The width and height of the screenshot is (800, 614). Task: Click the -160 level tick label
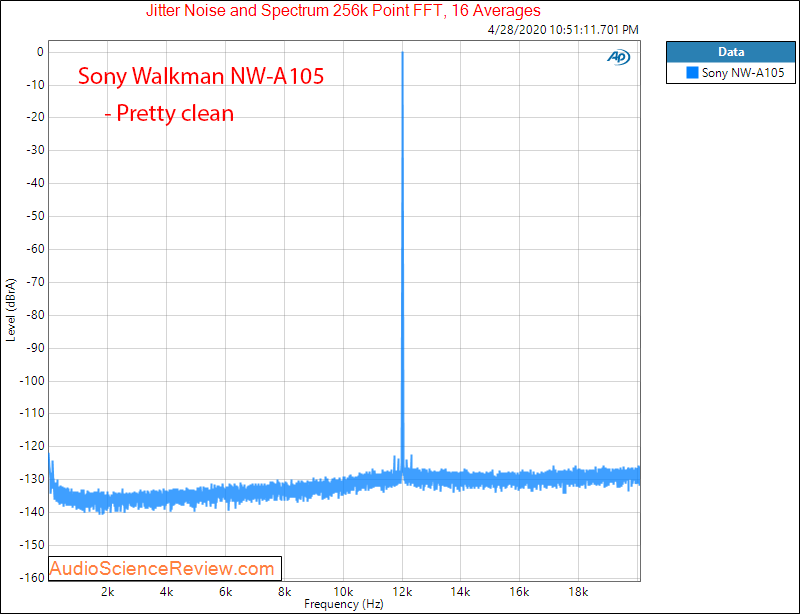[32, 578]
